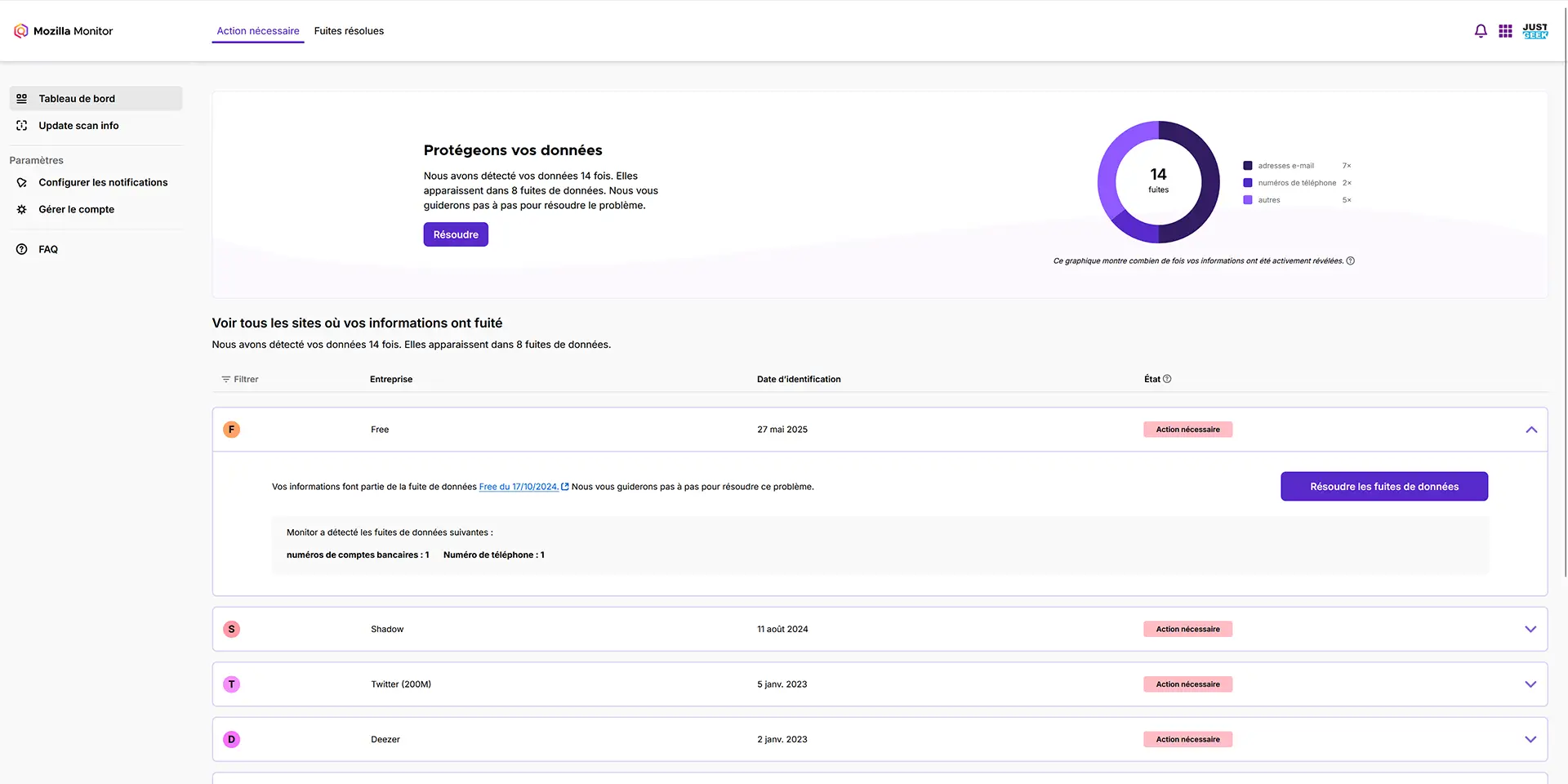The height and width of the screenshot is (784, 1568).
Task: Click the Gérer le compte gear icon
Action: tap(22, 210)
